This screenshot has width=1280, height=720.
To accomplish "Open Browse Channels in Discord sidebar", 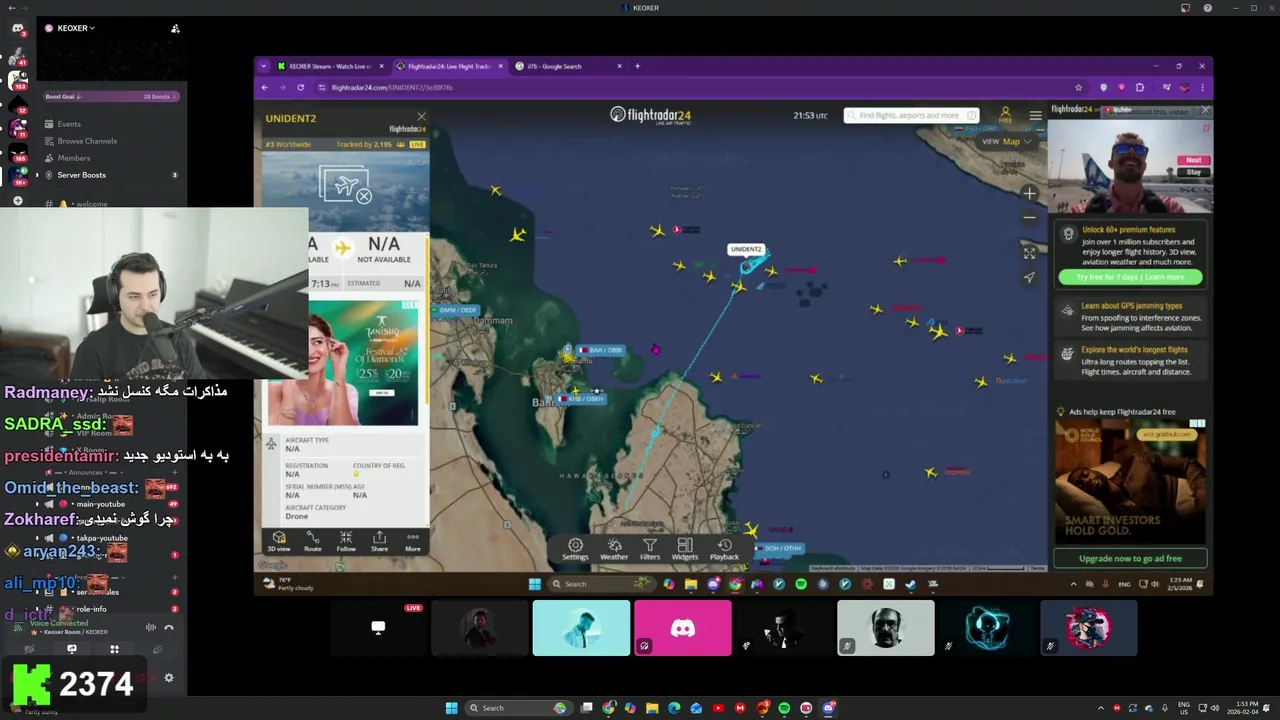I will click(87, 141).
